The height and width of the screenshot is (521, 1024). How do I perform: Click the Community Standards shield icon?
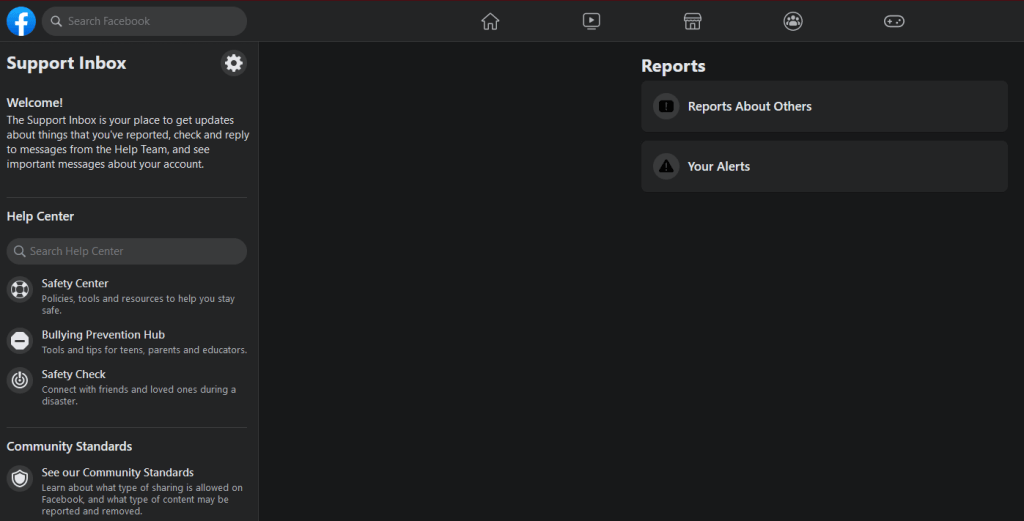pos(20,479)
